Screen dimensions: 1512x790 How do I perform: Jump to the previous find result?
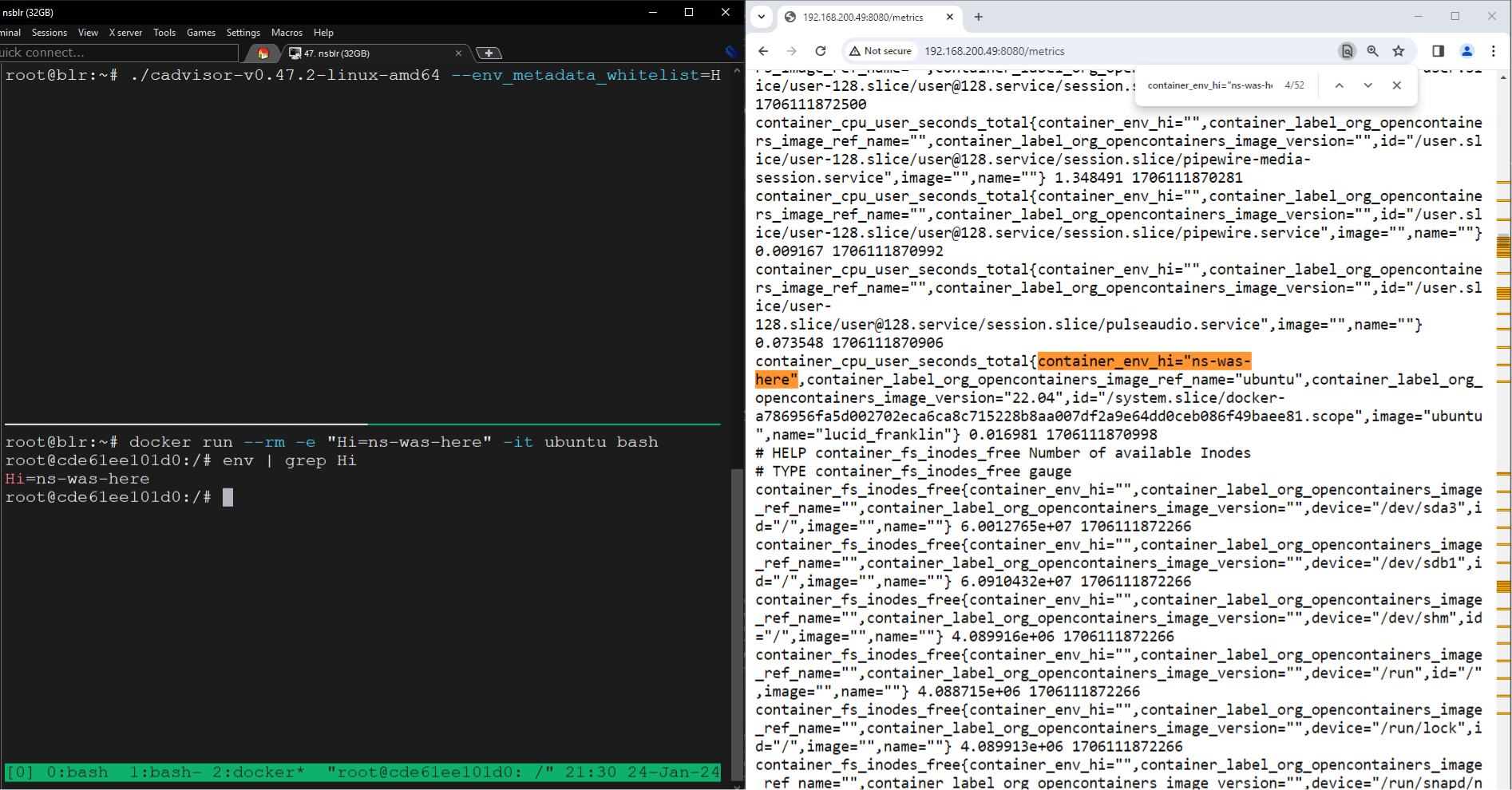[x=1339, y=85]
